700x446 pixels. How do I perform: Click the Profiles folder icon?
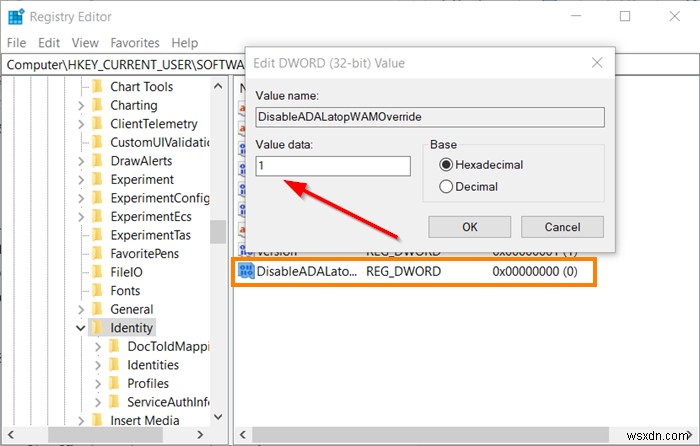tap(114, 383)
